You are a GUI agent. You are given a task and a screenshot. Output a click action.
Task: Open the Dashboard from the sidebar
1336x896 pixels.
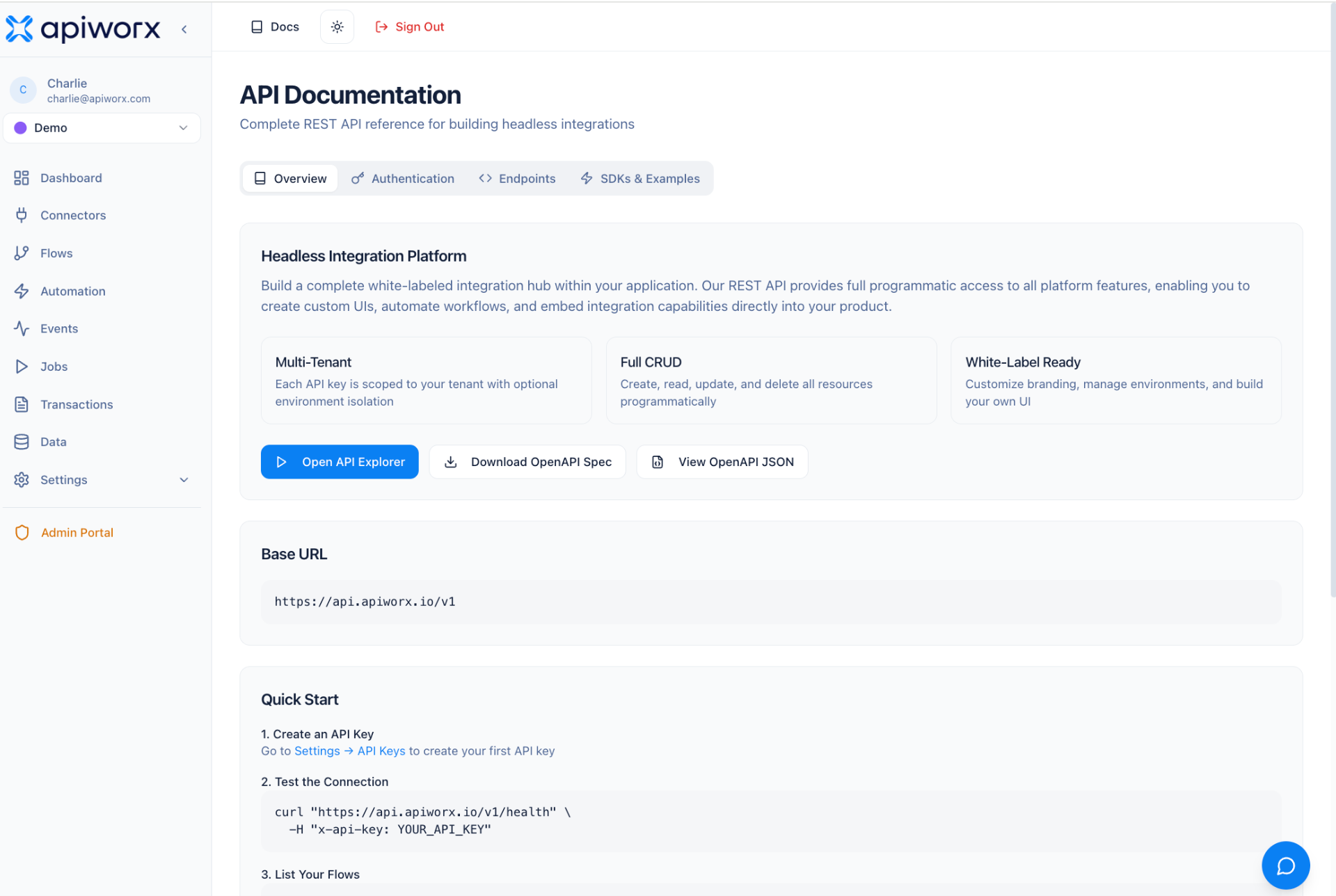point(70,177)
